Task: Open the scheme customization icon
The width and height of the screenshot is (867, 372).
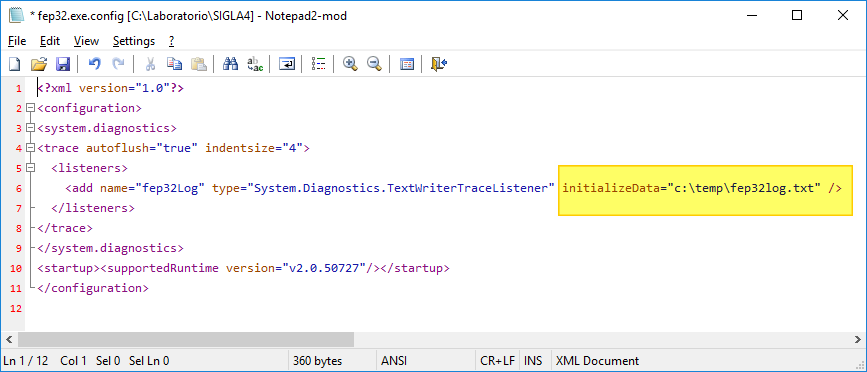Action: point(406,64)
